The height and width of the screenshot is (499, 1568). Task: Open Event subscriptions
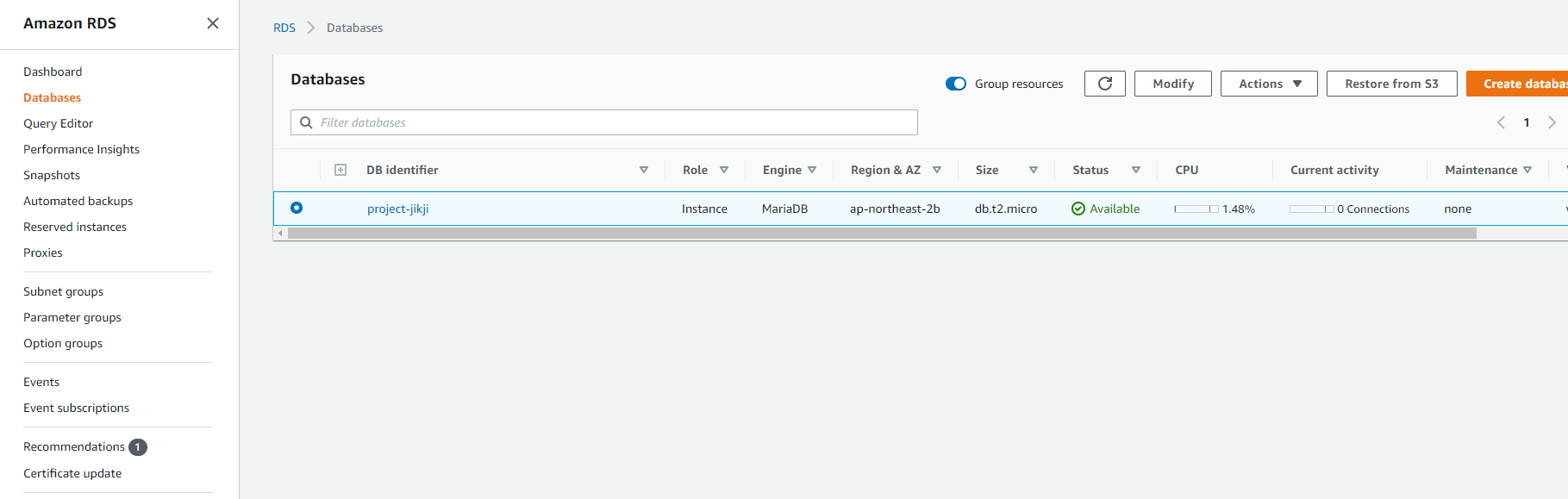(76, 408)
